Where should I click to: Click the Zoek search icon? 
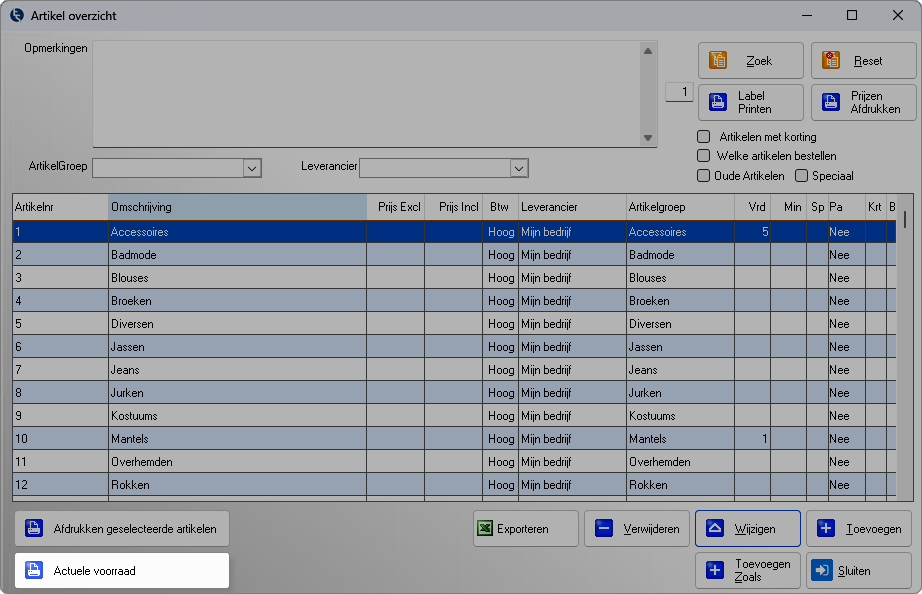717,60
